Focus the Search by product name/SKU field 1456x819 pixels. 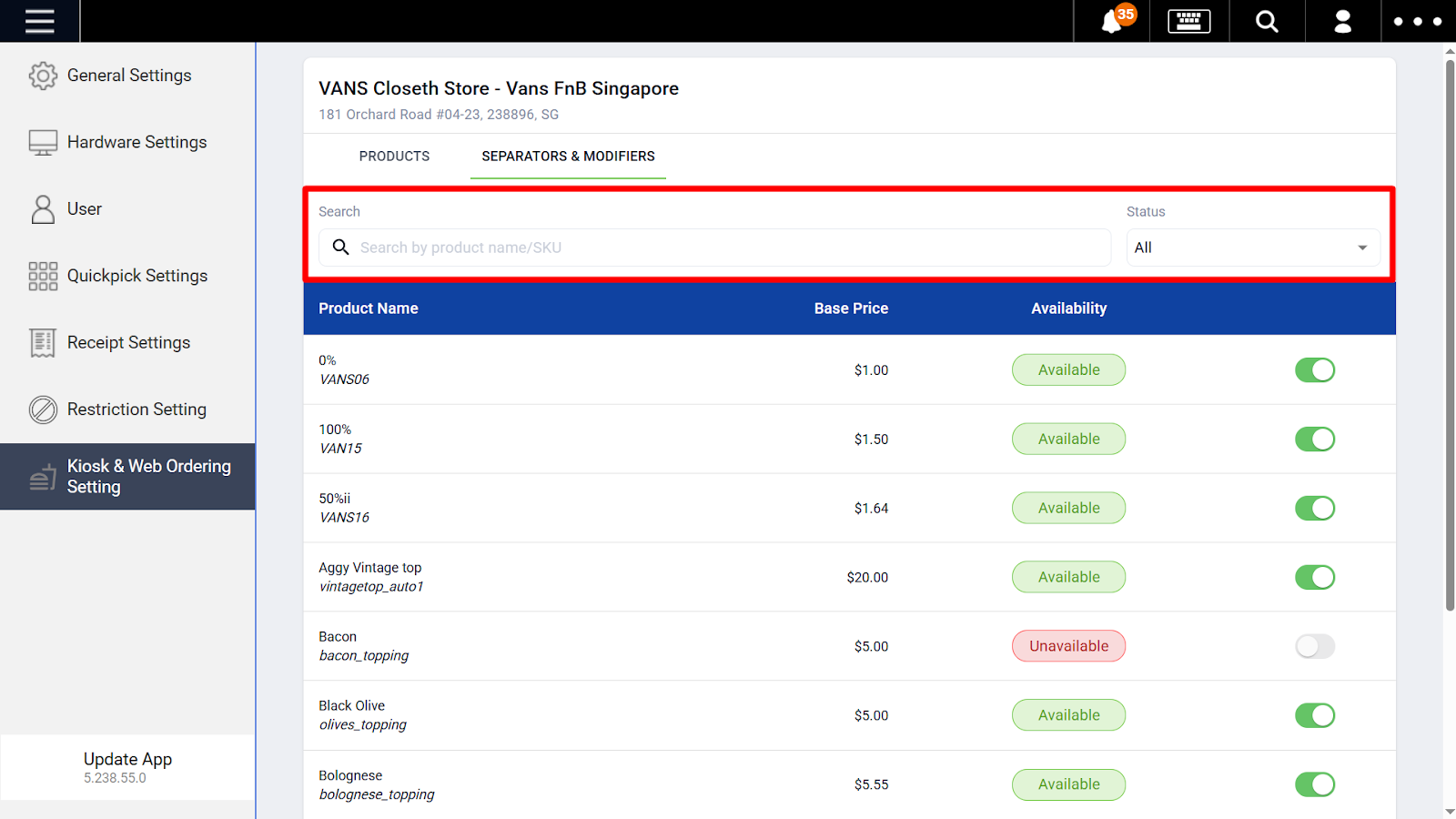pos(714,248)
